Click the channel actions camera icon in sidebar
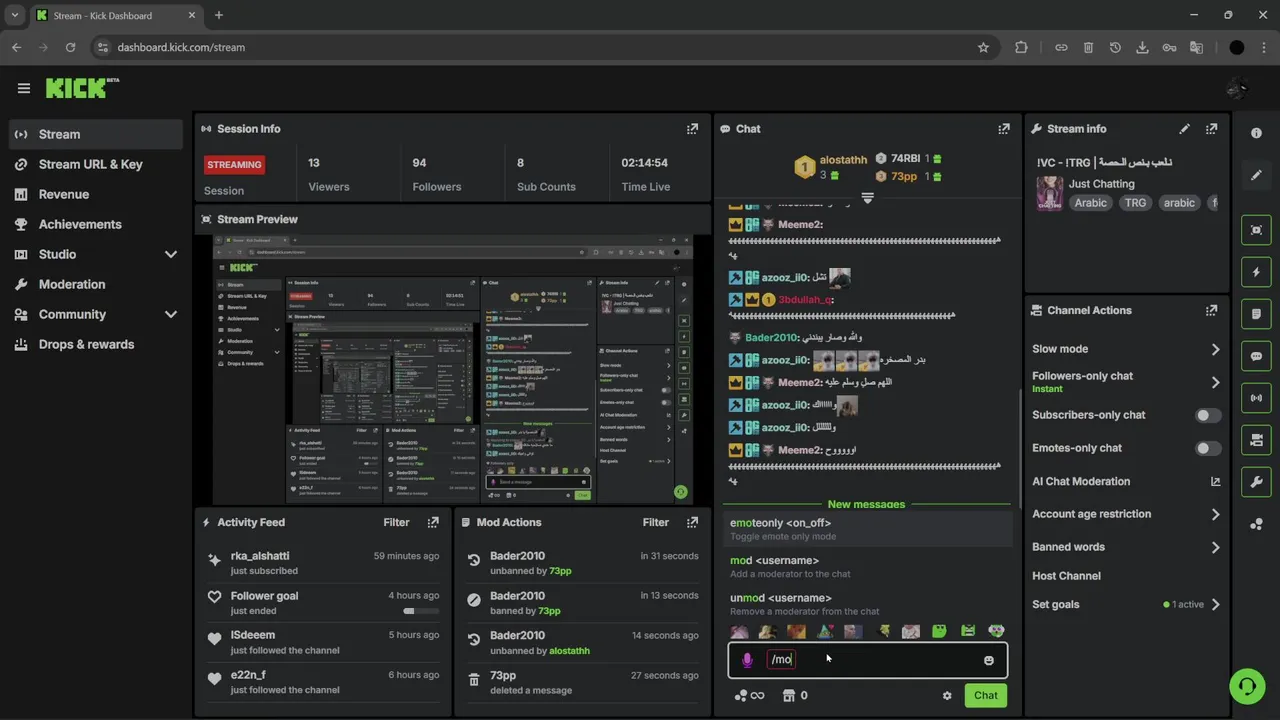 tap(1257, 440)
